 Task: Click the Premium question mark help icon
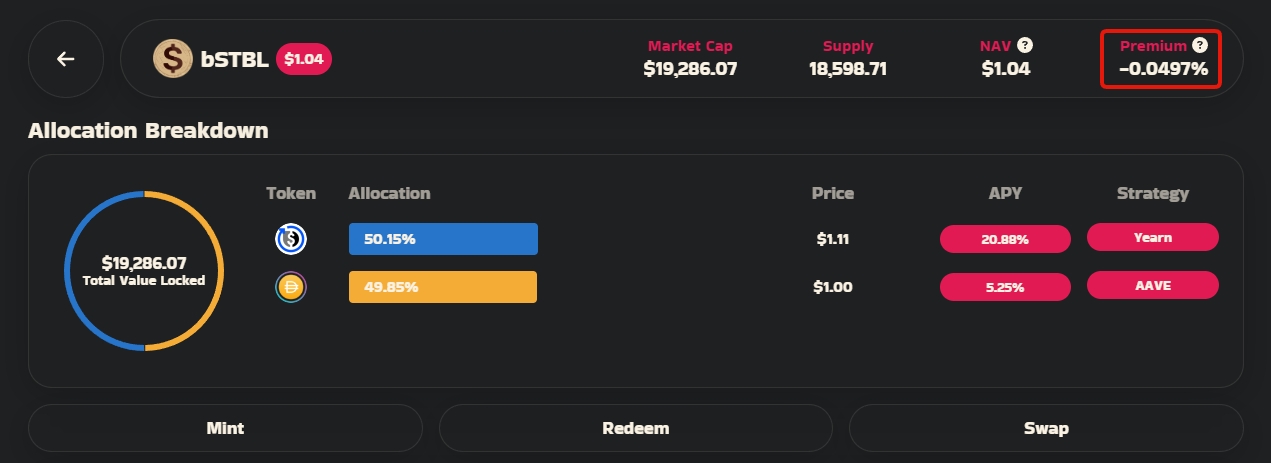pos(1200,45)
